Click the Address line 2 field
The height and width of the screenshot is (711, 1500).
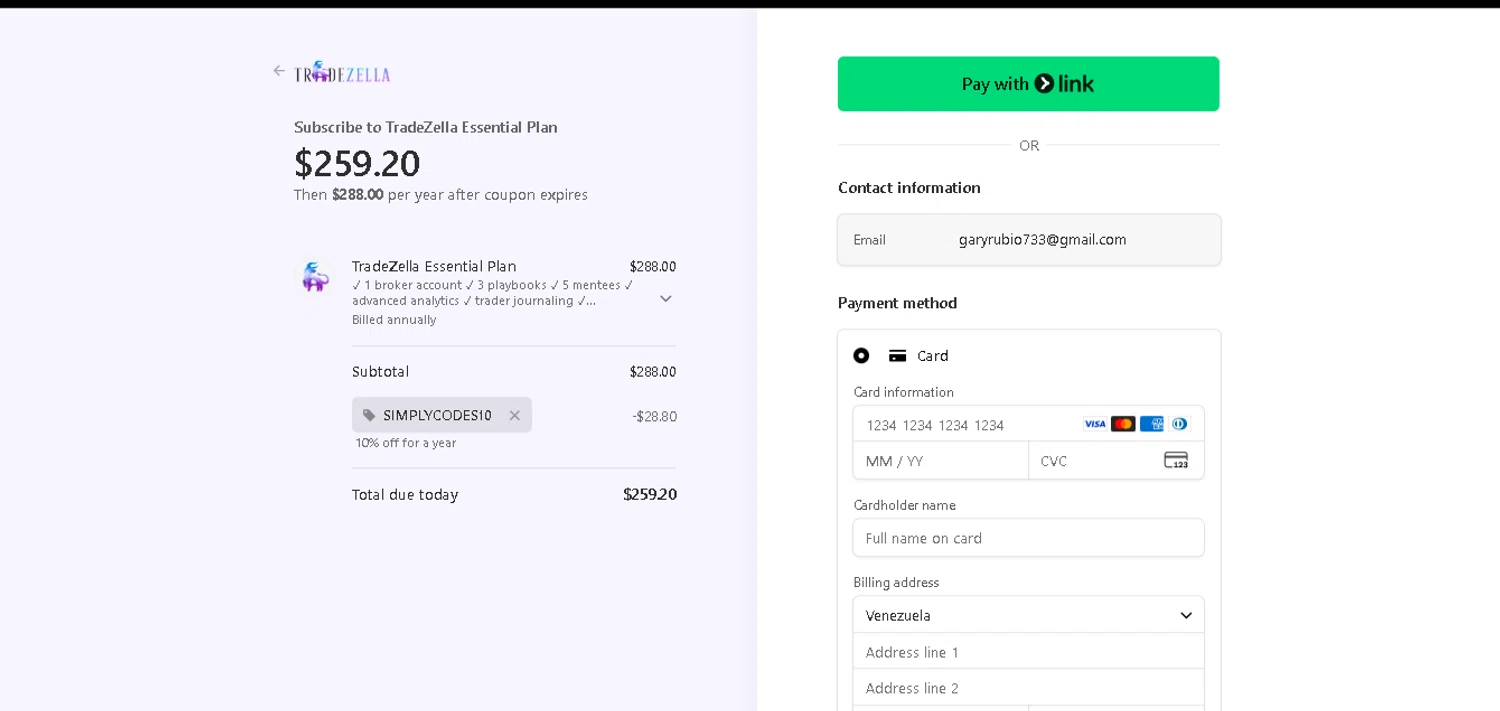click(1028, 688)
